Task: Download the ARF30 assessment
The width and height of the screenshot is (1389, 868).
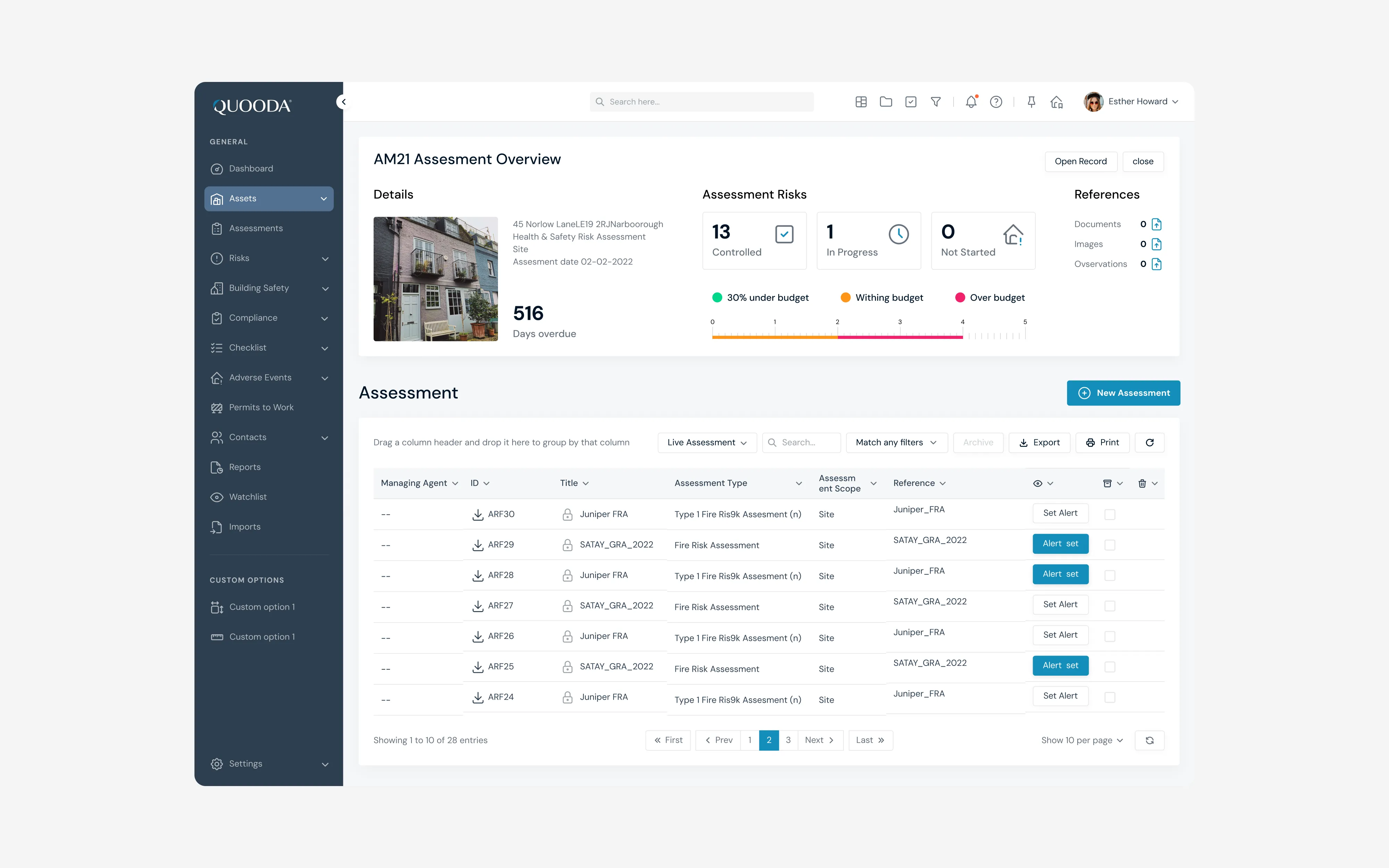Action: point(477,514)
